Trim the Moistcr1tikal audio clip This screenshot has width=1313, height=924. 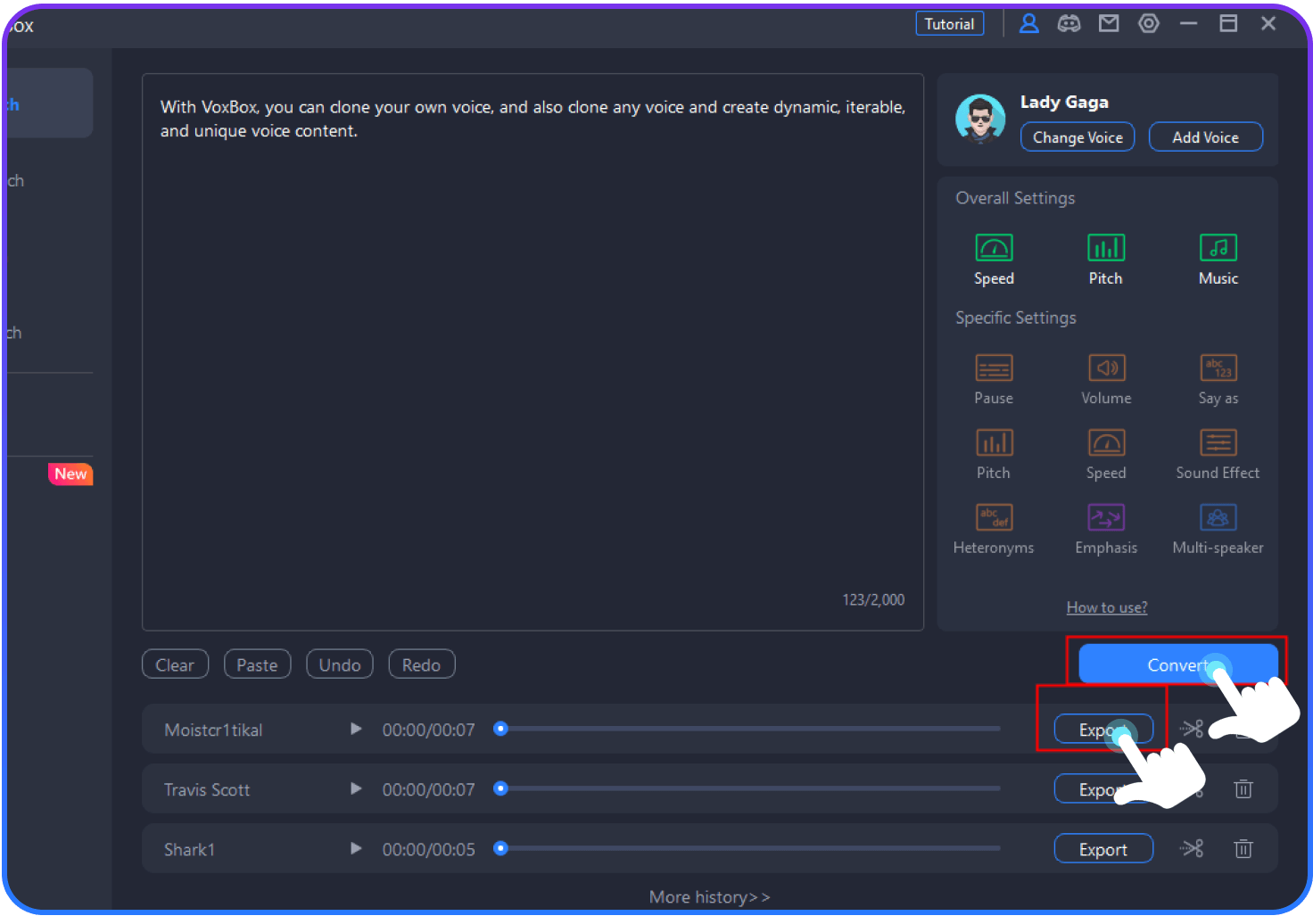[x=1193, y=729]
